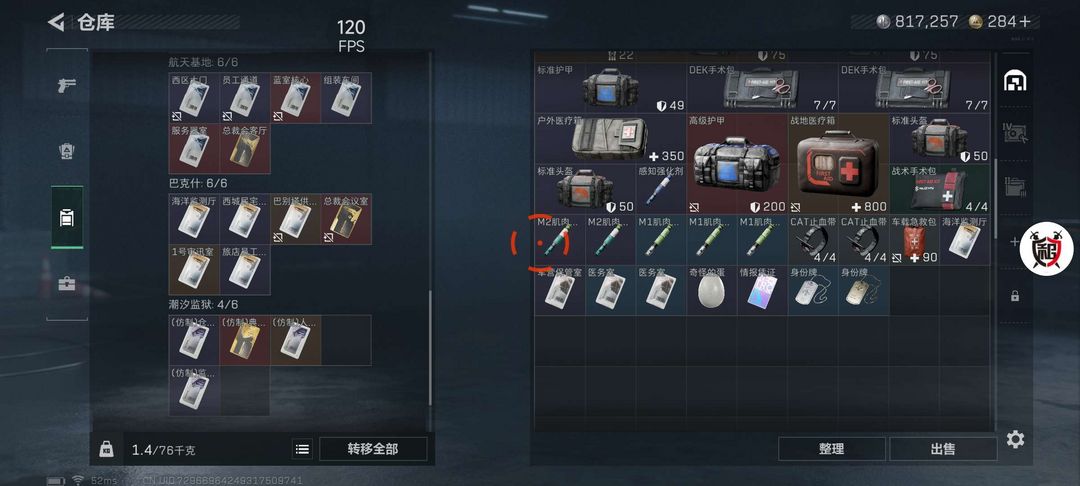Click the 转移全部 button
Screen dimensions: 1080x486
[x=373, y=449]
